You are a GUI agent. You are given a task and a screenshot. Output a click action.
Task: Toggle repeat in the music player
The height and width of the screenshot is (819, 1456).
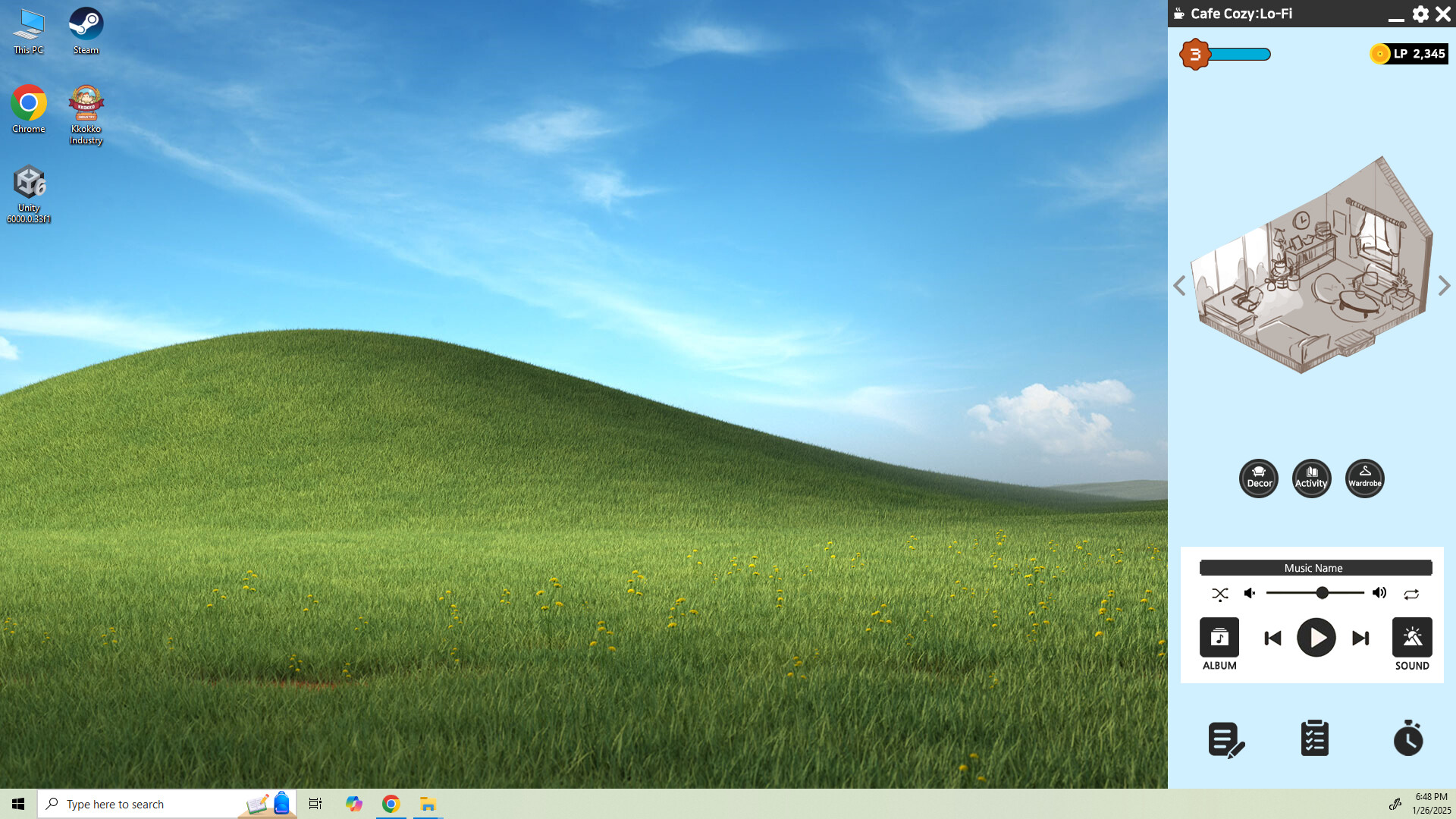(x=1411, y=594)
